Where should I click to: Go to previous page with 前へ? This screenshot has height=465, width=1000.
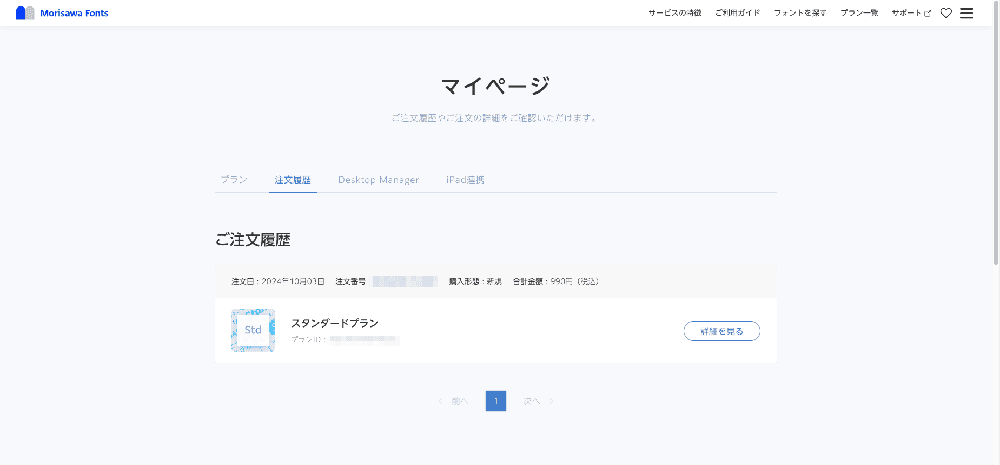(454, 401)
